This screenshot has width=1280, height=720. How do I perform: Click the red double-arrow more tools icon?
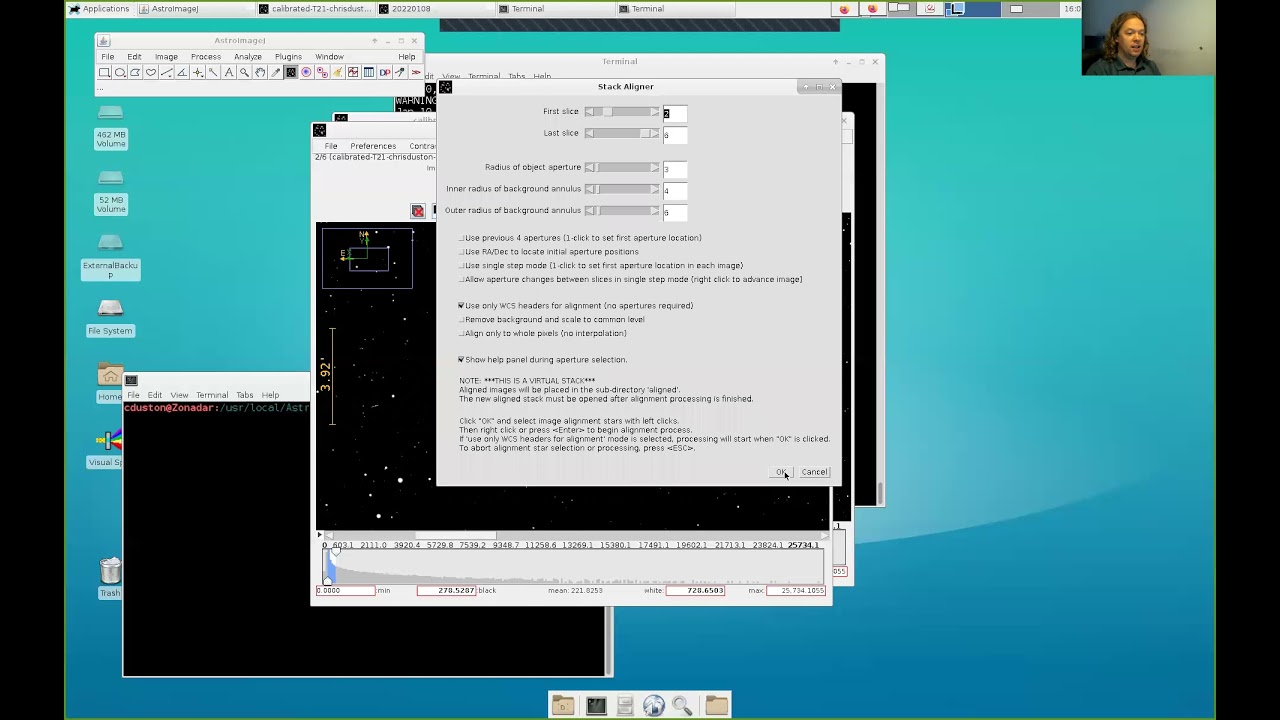(415, 72)
